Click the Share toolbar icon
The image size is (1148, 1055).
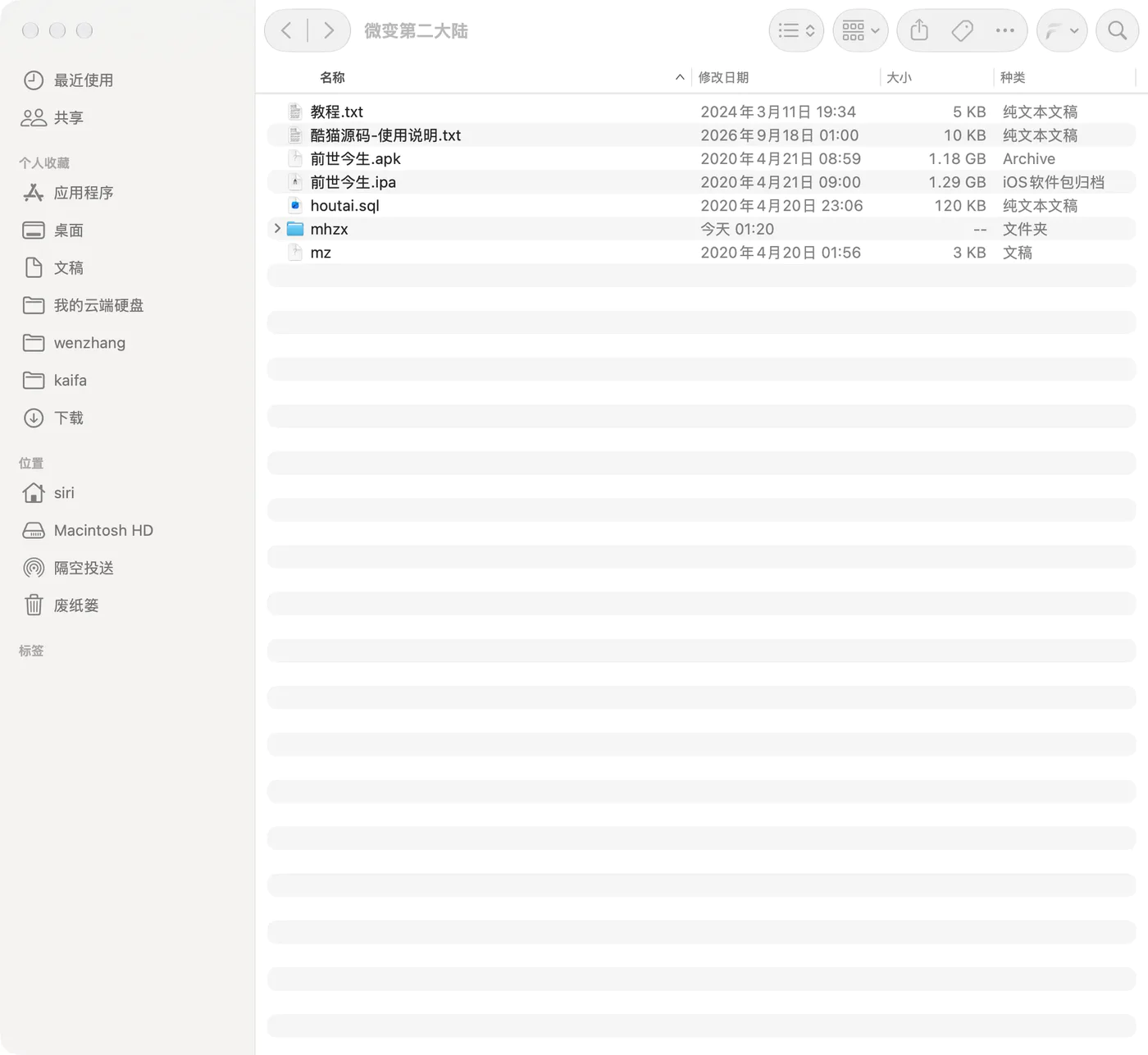point(919,31)
